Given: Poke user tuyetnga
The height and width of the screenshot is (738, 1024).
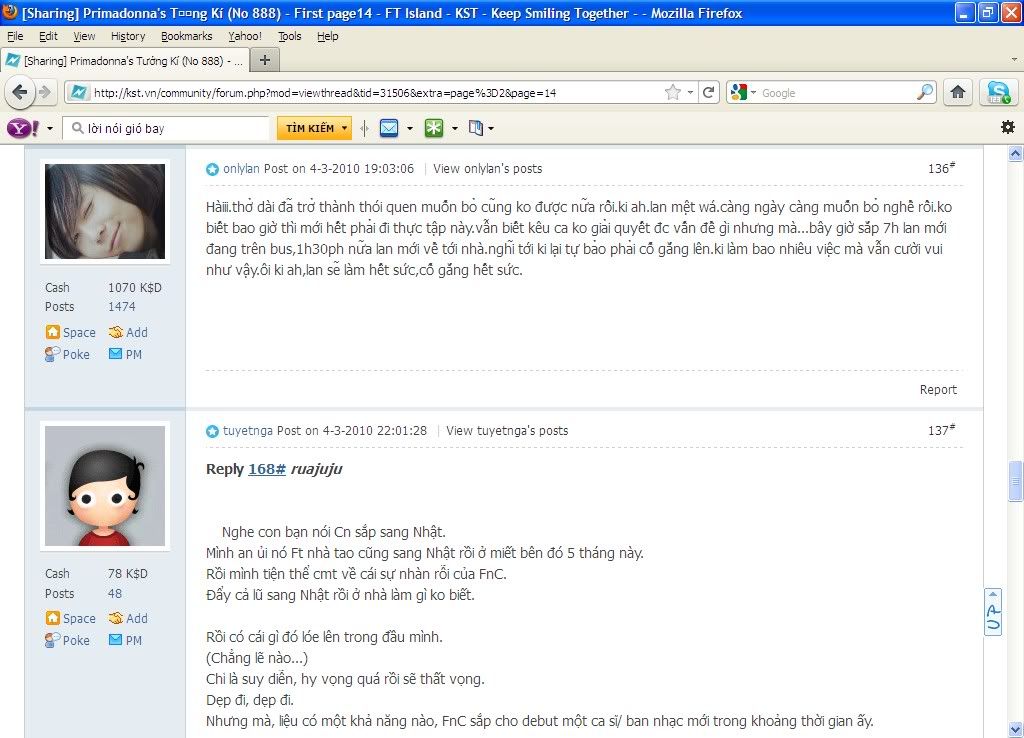Looking at the screenshot, I should (x=67, y=640).
